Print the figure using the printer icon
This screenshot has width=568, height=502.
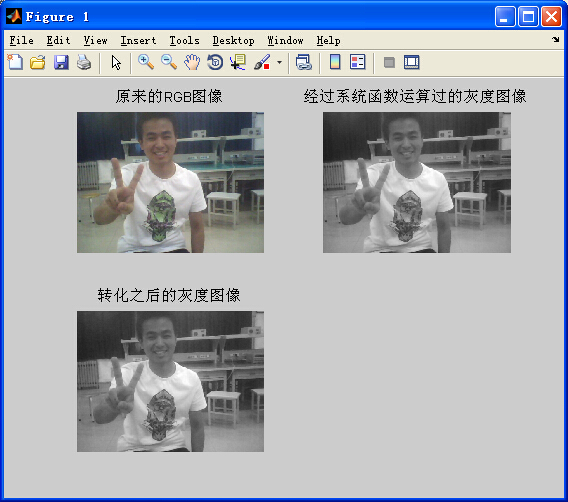tap(84, 62)
